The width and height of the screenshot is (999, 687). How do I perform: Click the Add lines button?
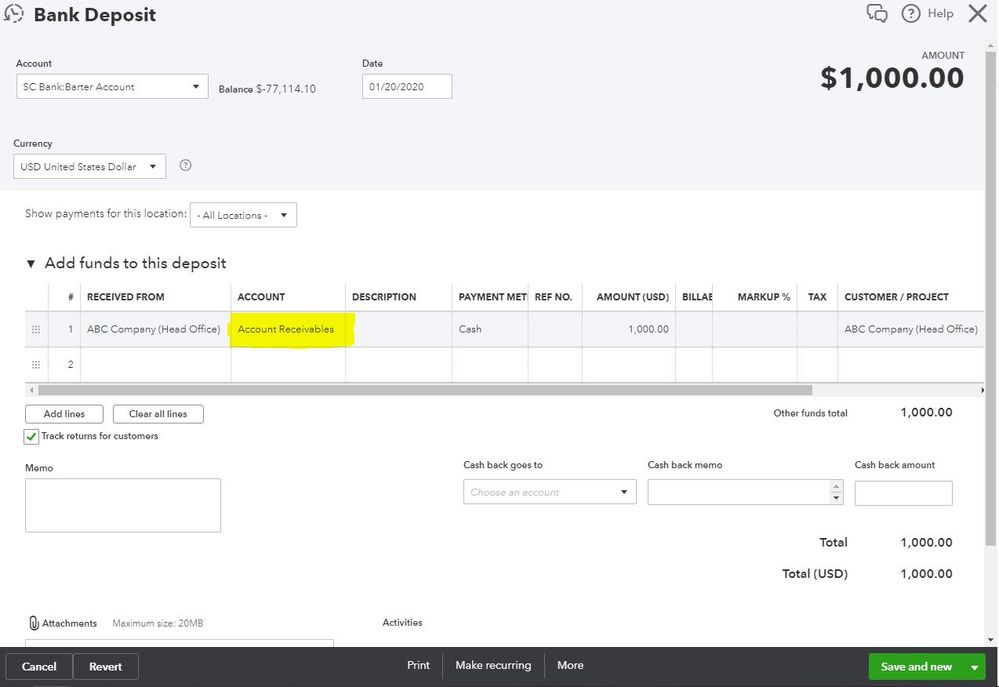pos(64,414)
